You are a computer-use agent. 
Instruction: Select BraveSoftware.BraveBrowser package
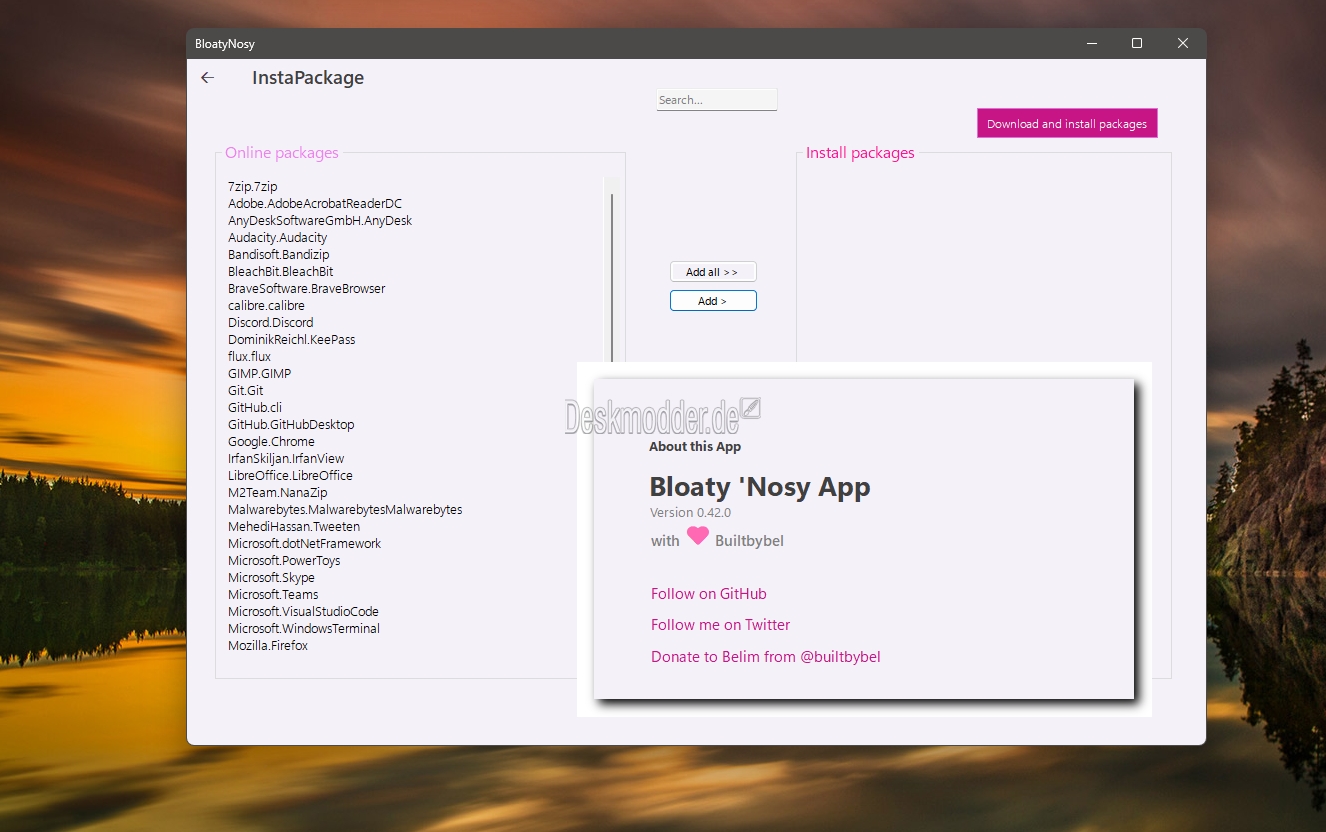[307, 289]
